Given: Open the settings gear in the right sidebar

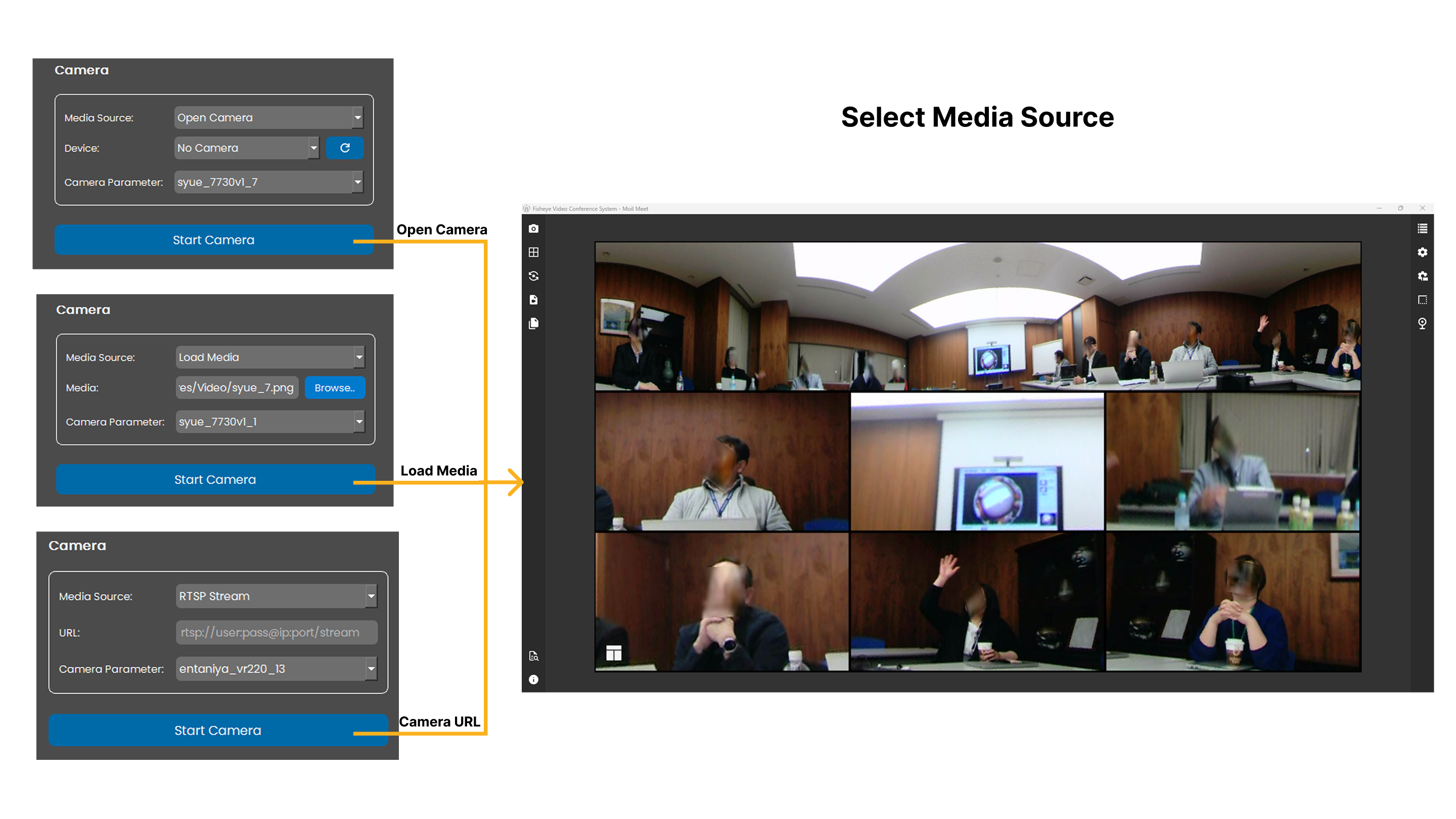Looking at the screenshot, I should pyautogui.click(x=1423, y=252).
